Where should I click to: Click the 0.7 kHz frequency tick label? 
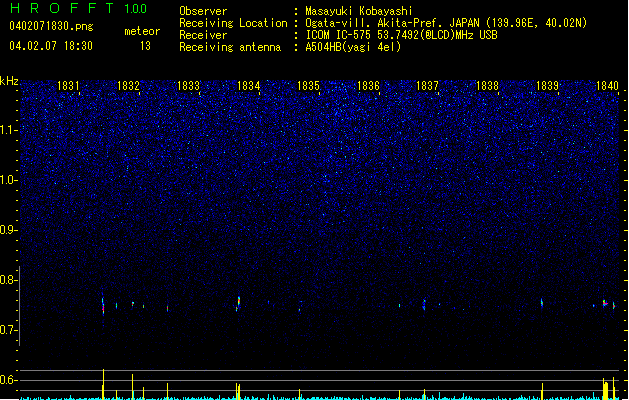coord(8,330)
